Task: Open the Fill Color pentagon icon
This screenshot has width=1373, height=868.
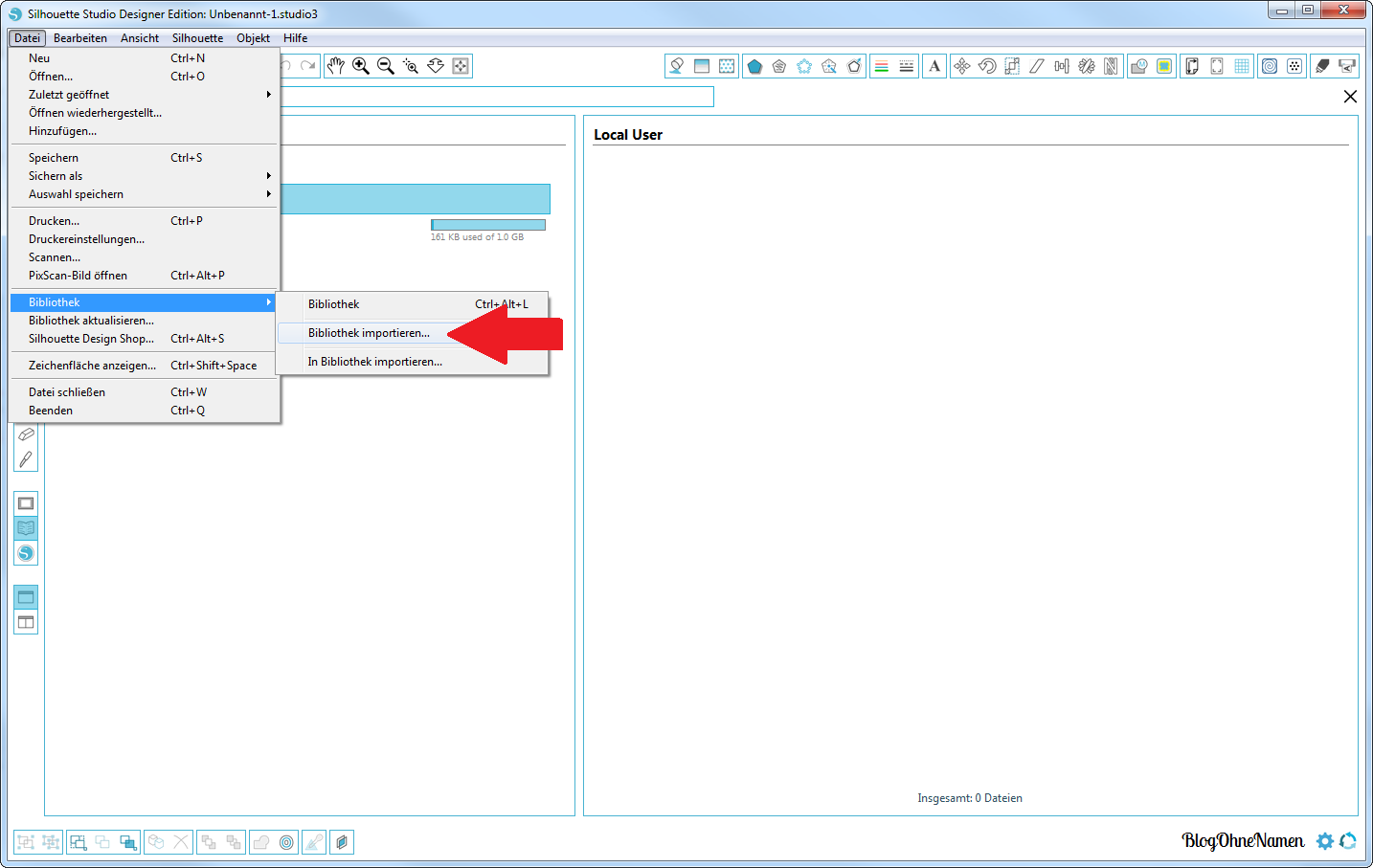Action: 754,66
